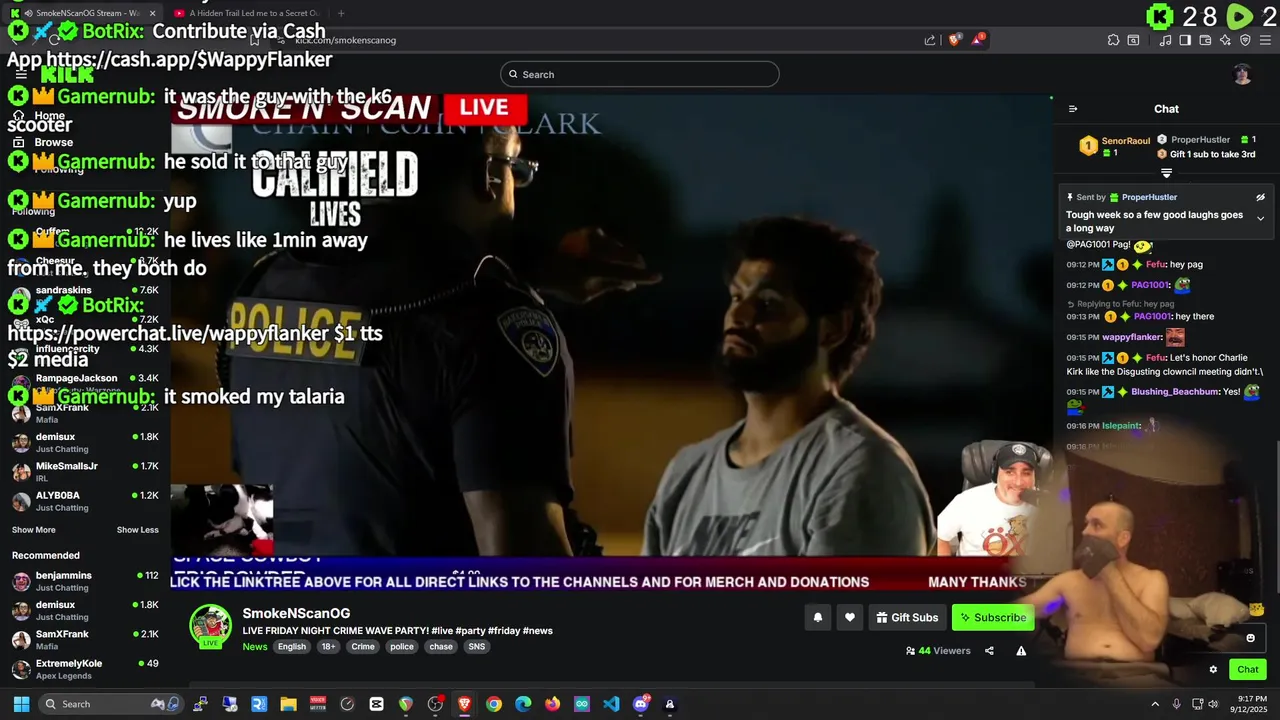1280x720 pixels.
Task: Open Discord from the taskbar
Action: 641,704
